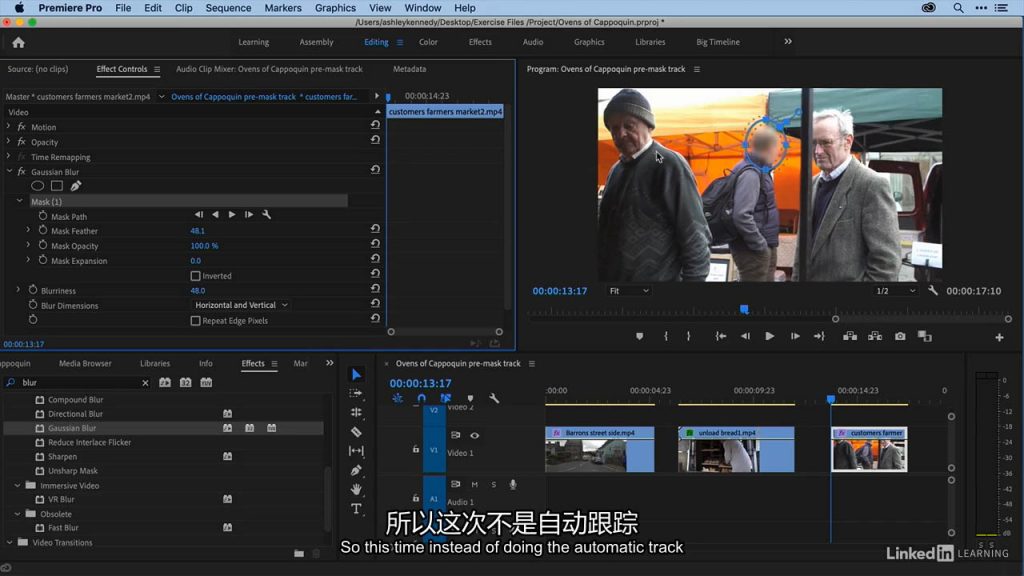Collapse the Gaussian Blur effect

tap(9, 171)
